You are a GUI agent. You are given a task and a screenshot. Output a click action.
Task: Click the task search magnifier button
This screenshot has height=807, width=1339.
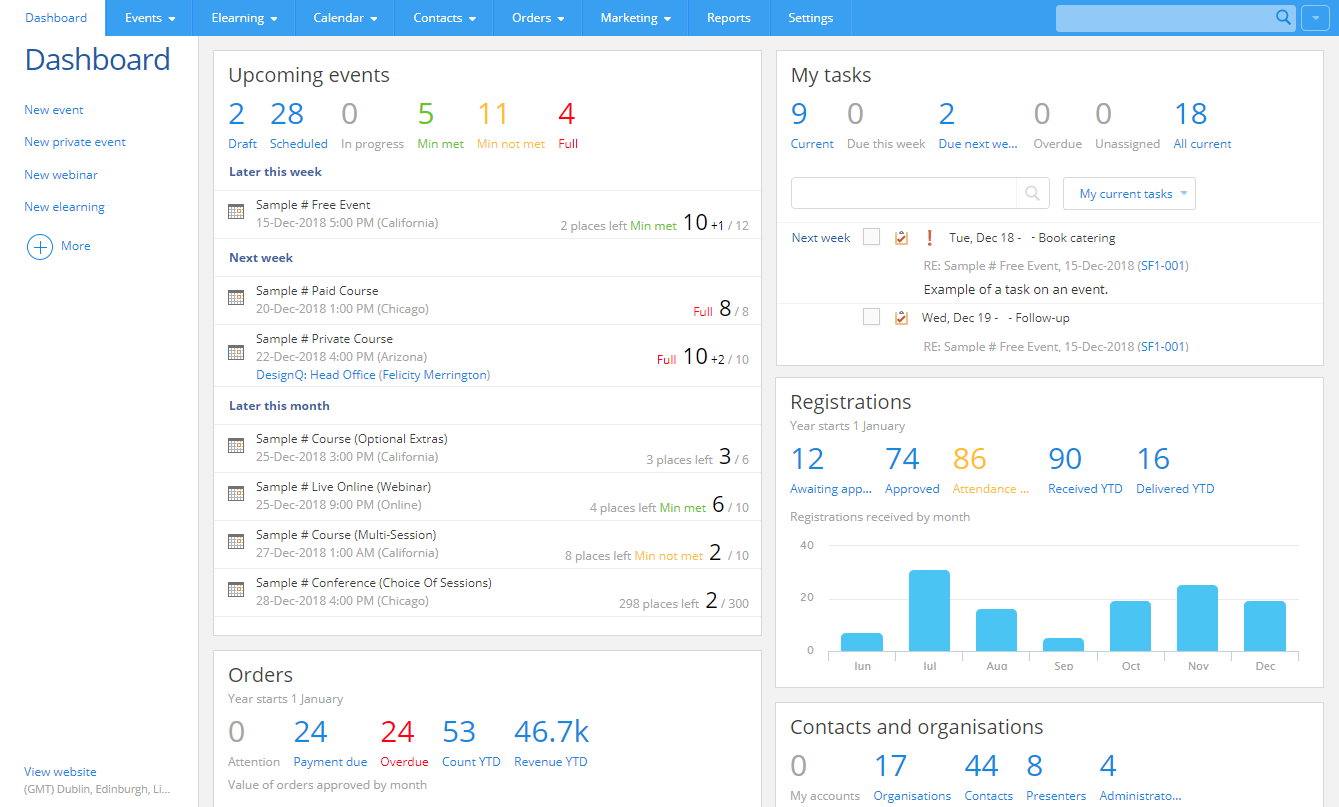(x=1033, y=193)
